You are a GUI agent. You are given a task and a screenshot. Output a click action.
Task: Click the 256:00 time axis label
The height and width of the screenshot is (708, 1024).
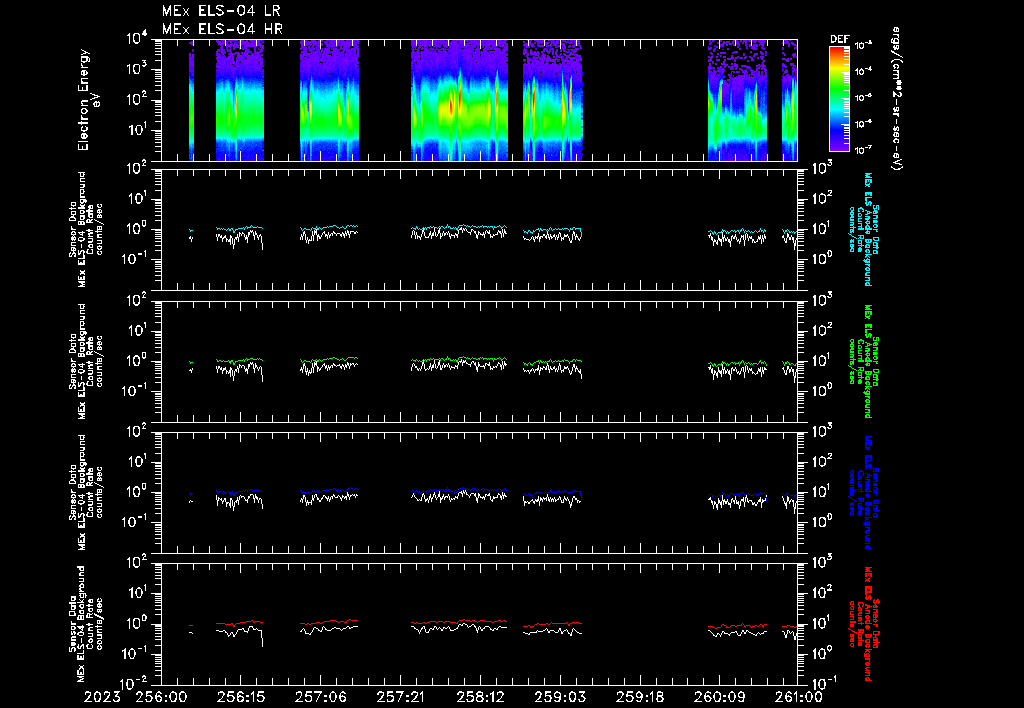point(161,697)
